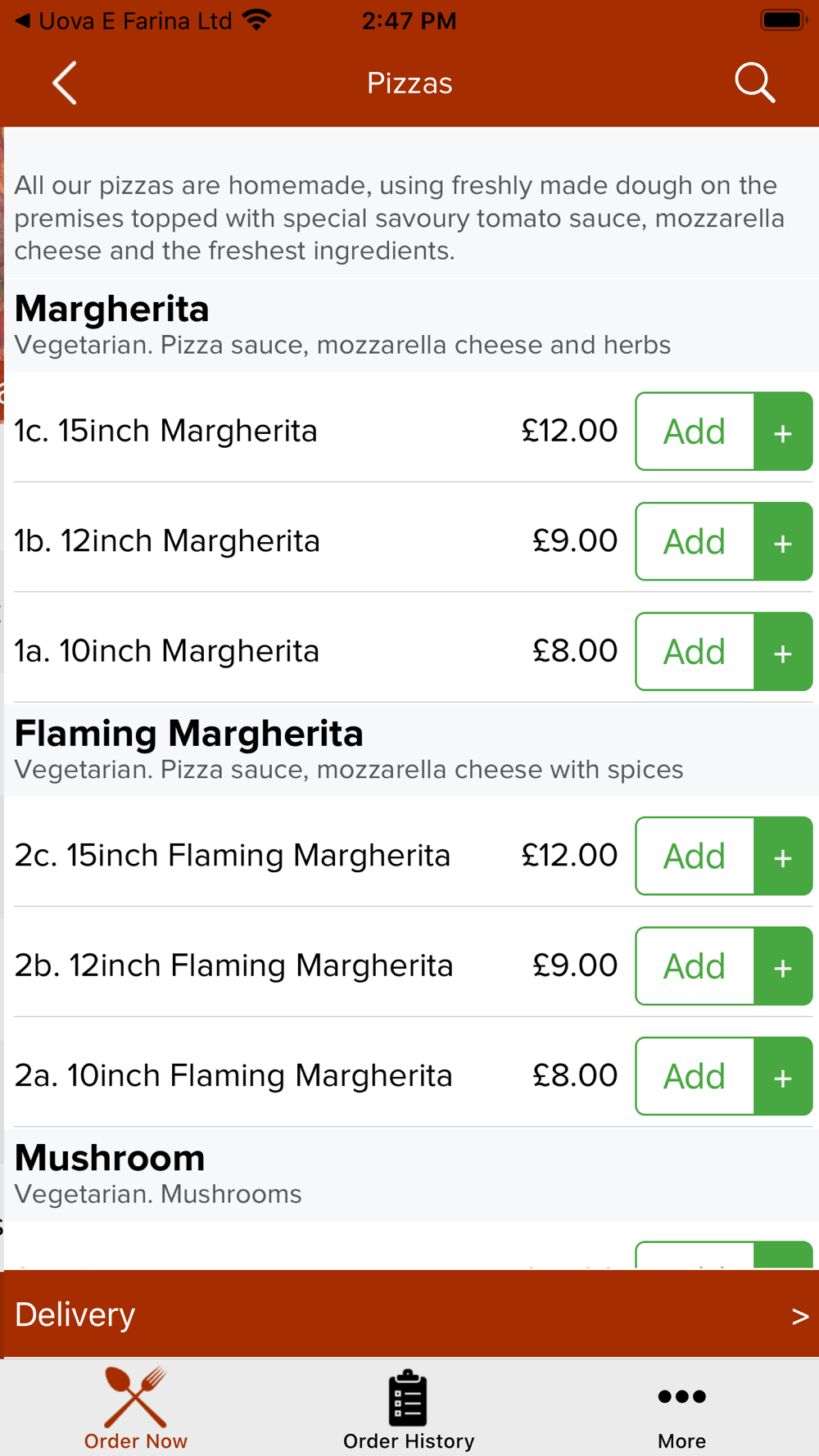The width and height of the screenshot is (819, 1456).
Task: Tap the plus icon for 10inch Margherita
Action: 783,652
